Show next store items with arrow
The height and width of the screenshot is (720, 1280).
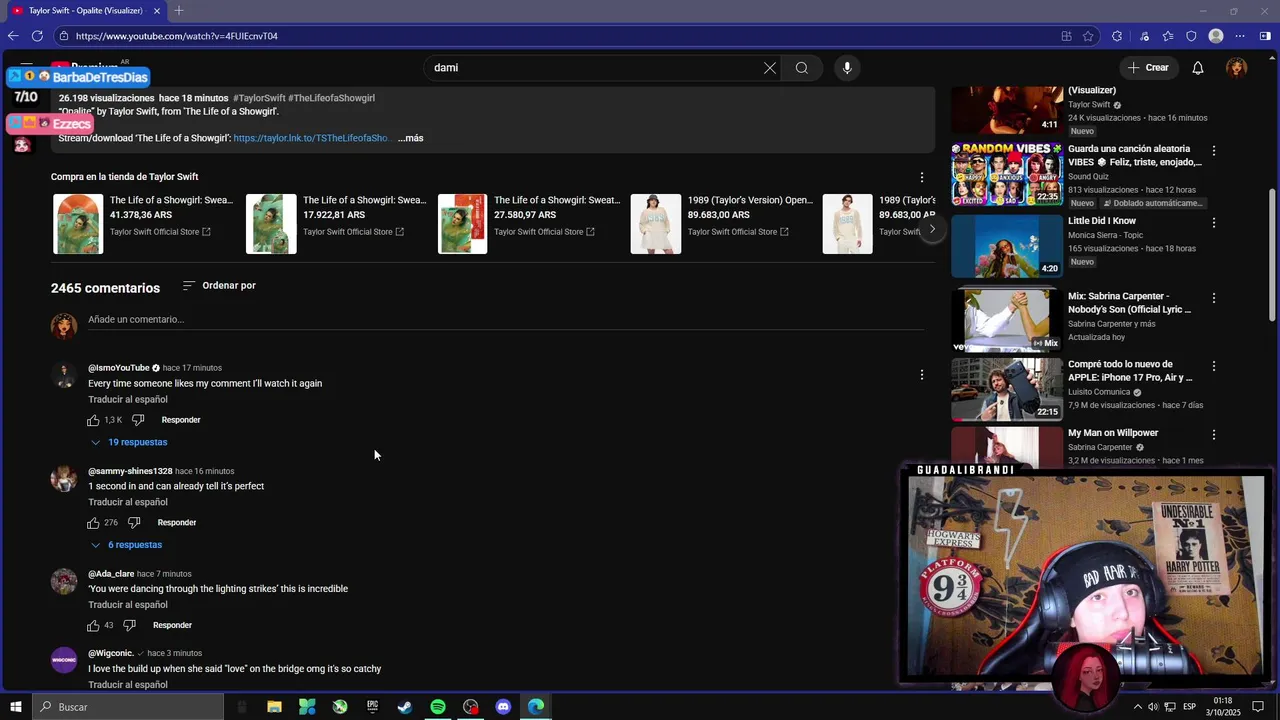click(932, 229)
